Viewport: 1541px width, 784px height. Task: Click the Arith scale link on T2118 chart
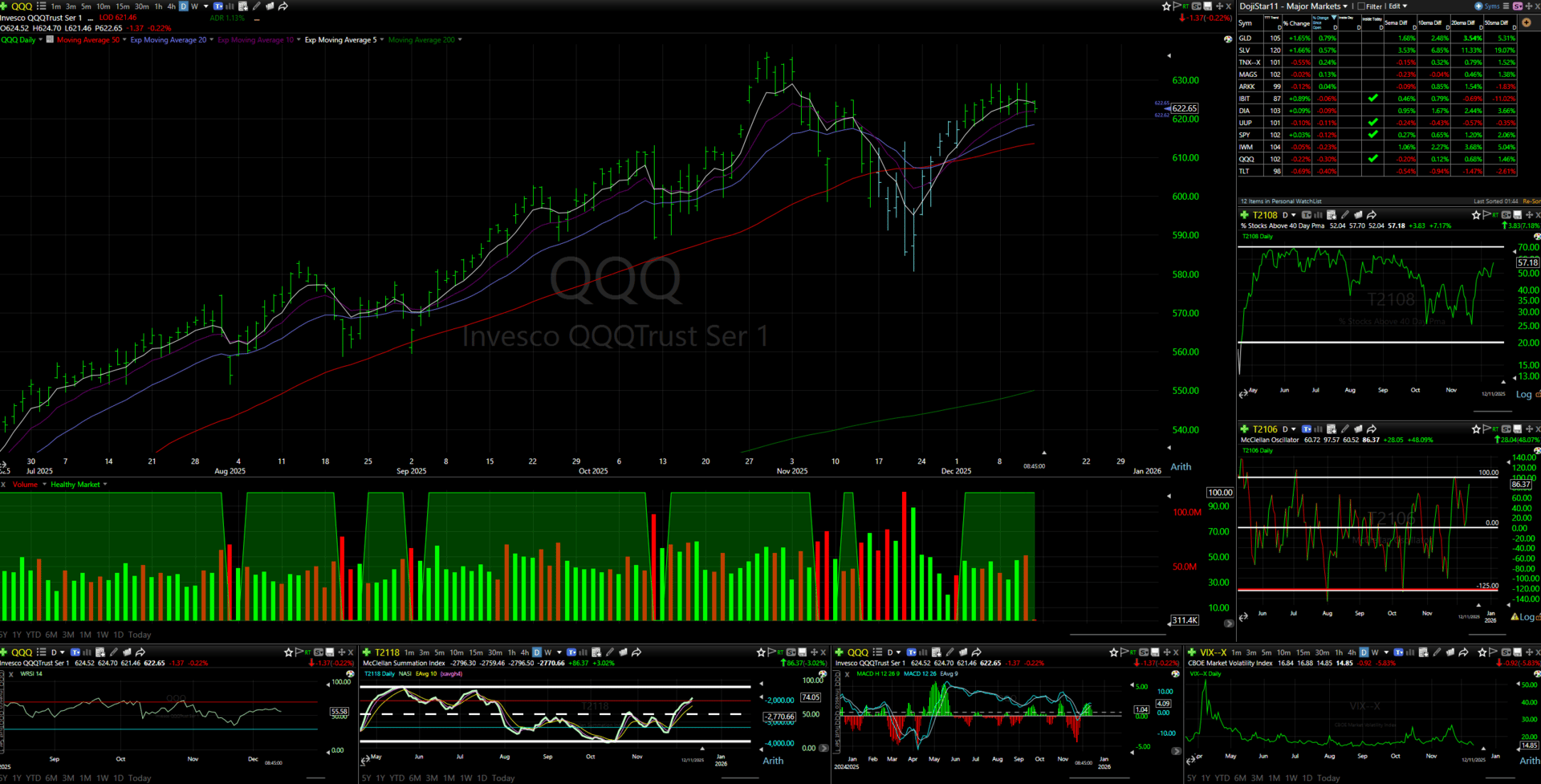coord(773,761)
